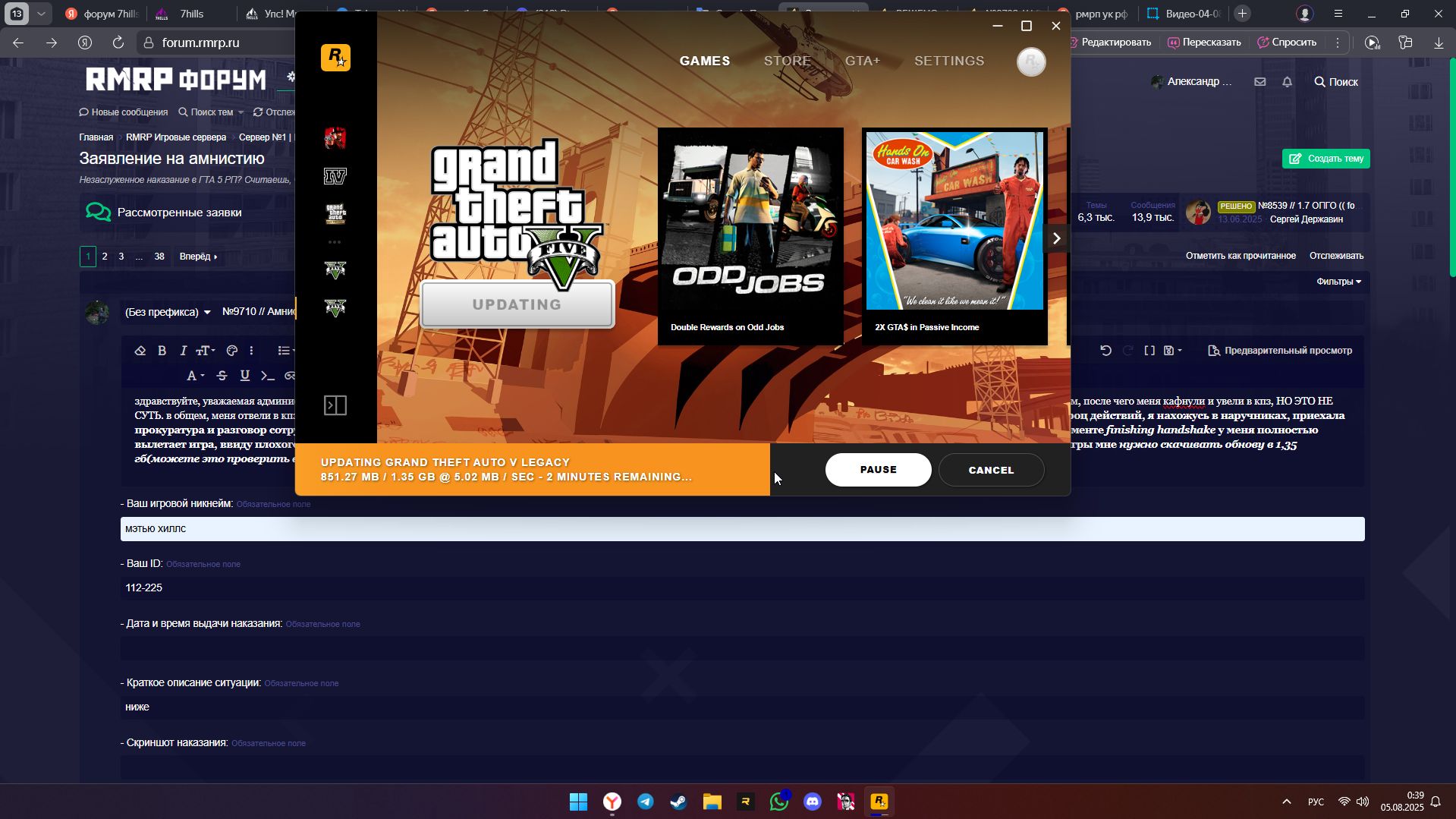This screenshot has height=819, width=1456.
Task: Open Предварительный просмотр preview
Action: (x=1279, y=351)
